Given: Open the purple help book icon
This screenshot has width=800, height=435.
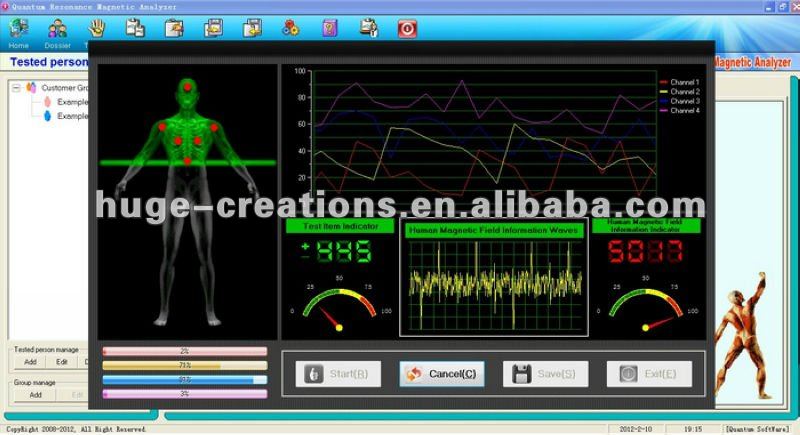Looking at the screenshot, I should click(x=330, y=29).
